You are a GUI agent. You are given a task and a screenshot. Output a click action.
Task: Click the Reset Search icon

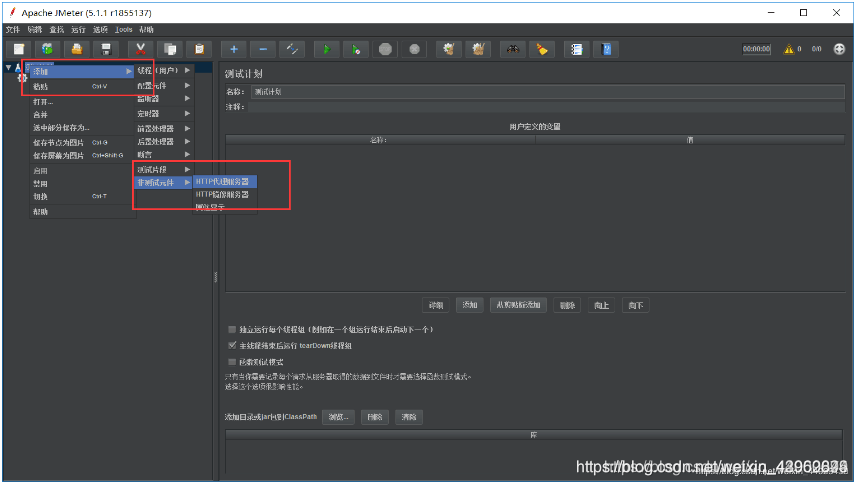coord(542,49)
